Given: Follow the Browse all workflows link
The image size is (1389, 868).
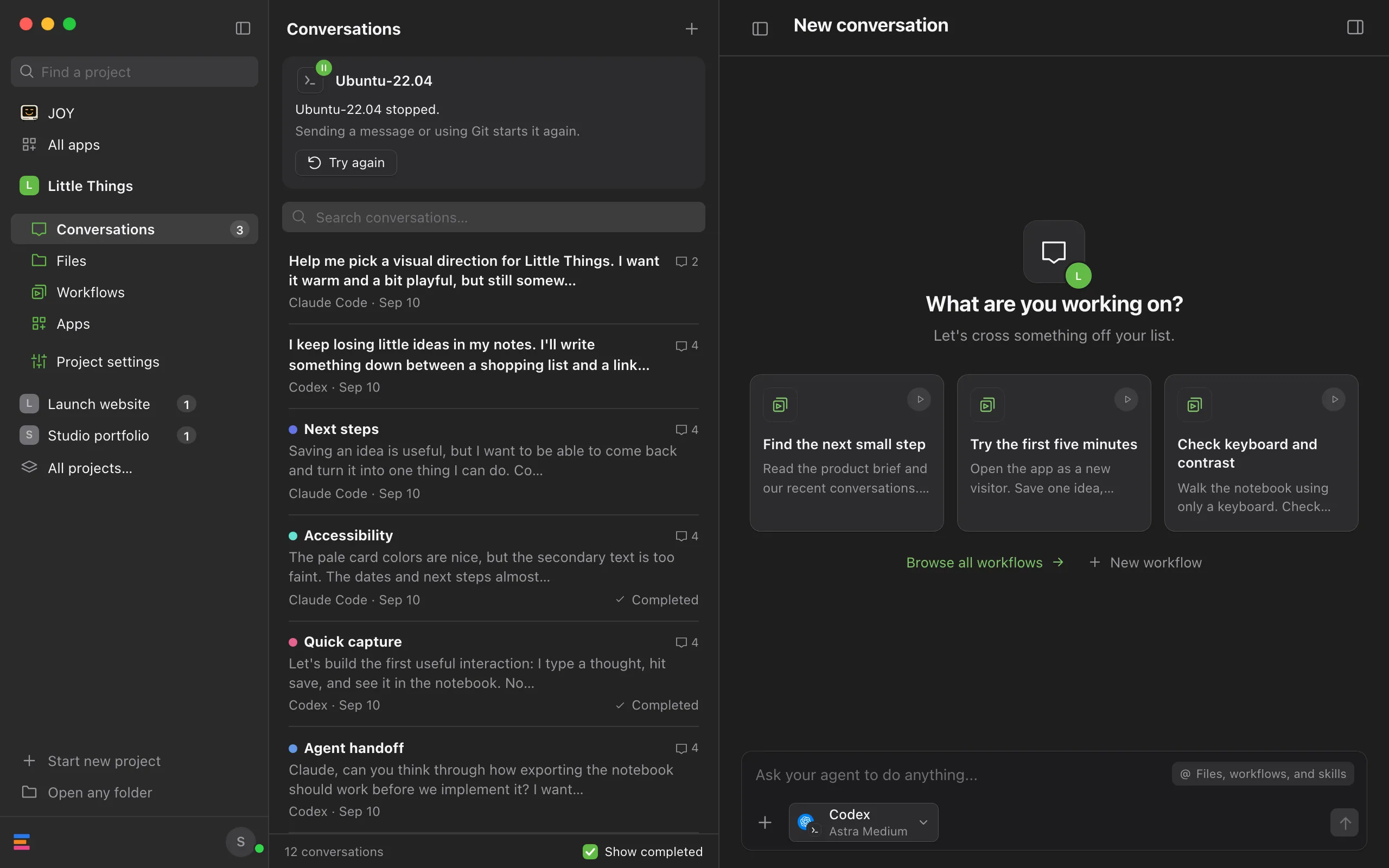Looking at the screenshot, I should (985, 563).
